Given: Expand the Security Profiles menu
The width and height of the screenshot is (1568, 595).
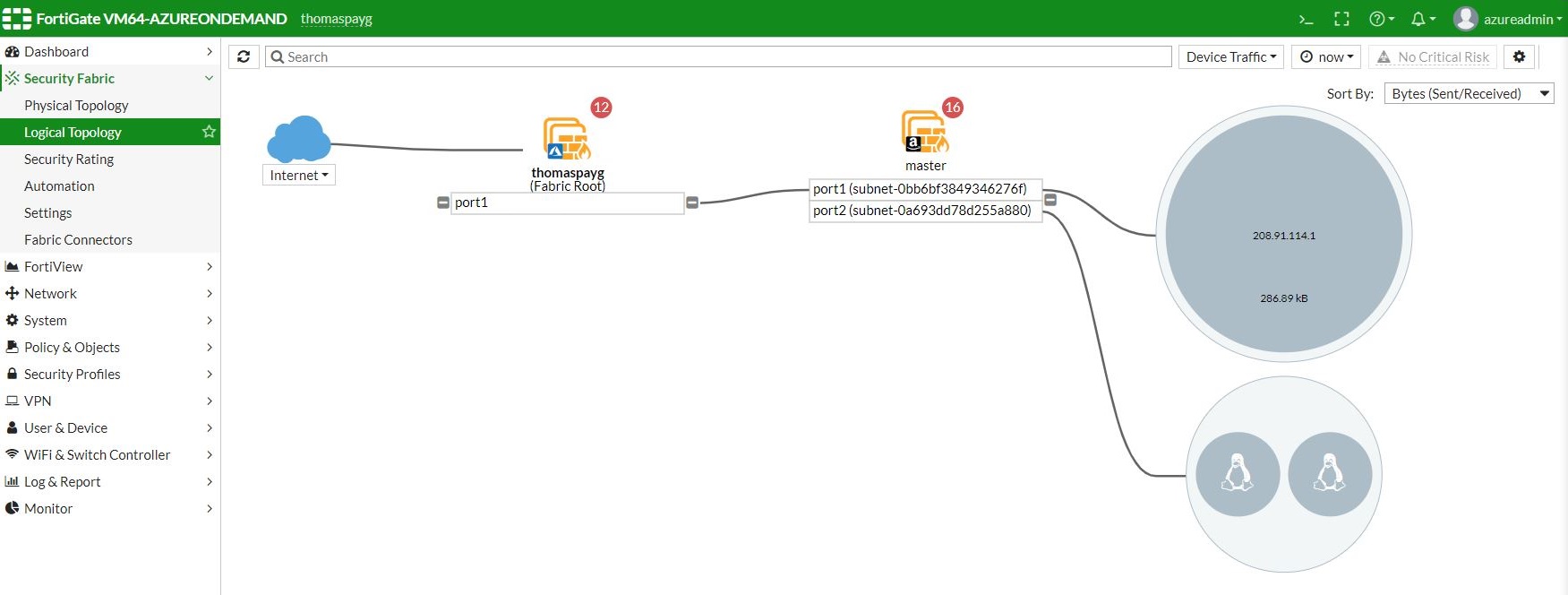Looking at the screenshot, I should point(110,374).
